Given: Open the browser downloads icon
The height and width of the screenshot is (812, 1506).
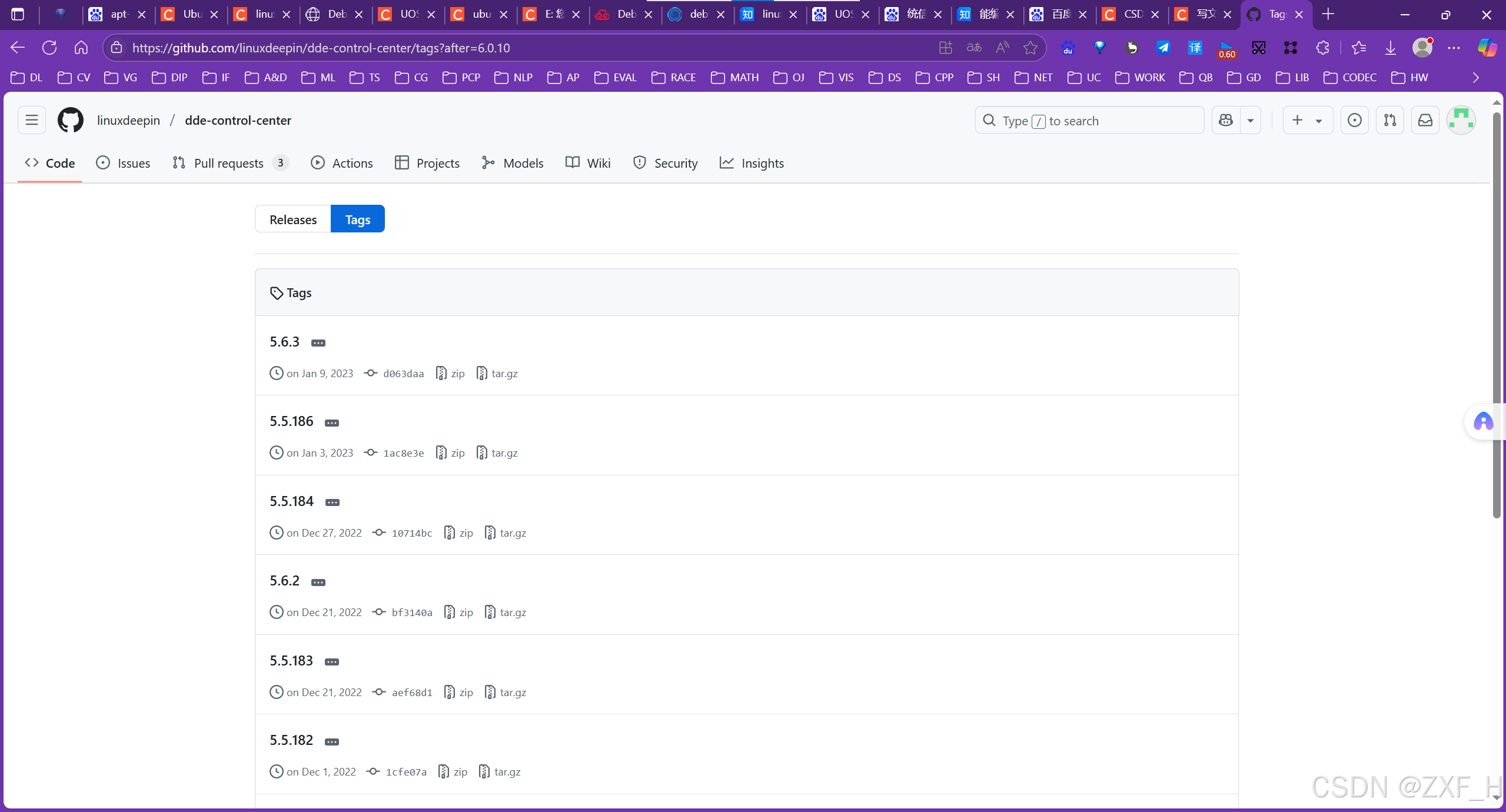Looking at the screenshot, I should click(x=1391, y=48).
